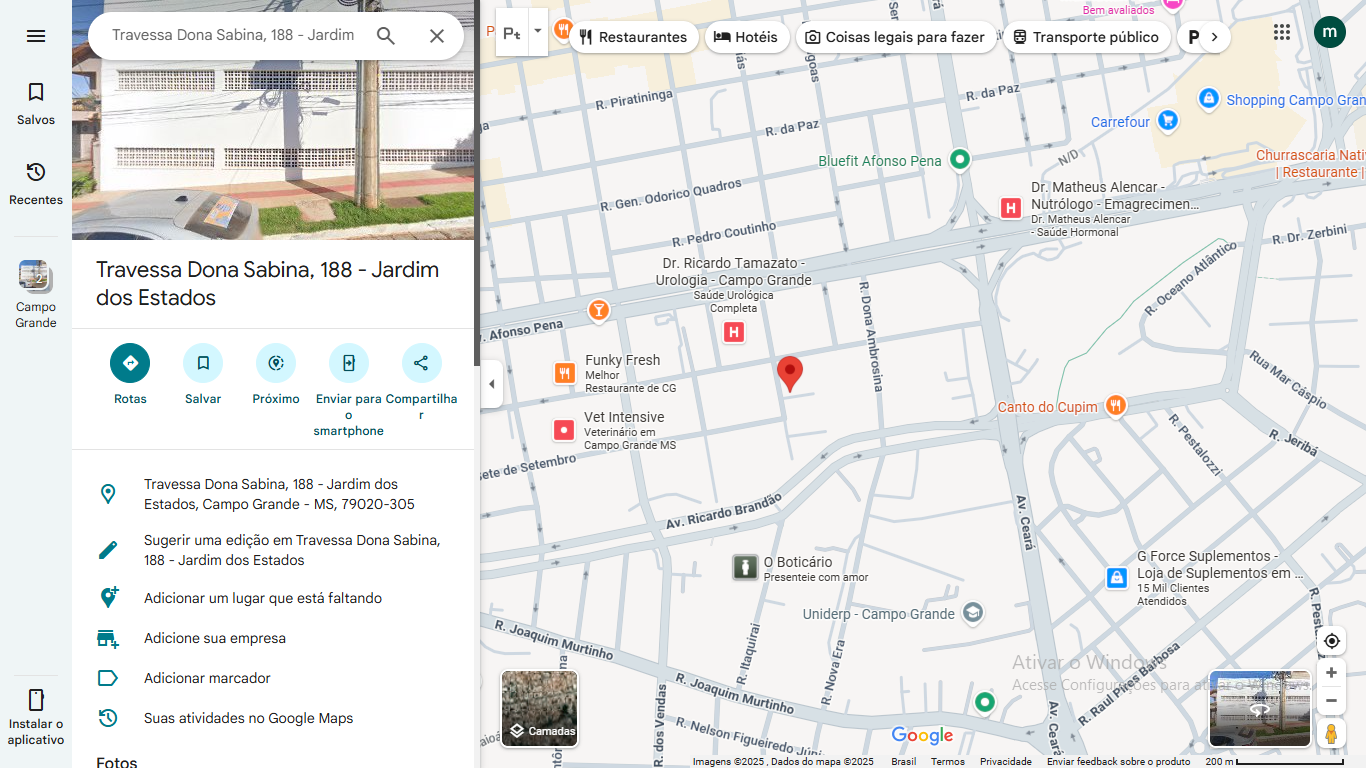Image resolution: width=1366 pixels, height=768 pixels.
Task: Click the Bluefit Afonso Pena marker
Action: 960,159
